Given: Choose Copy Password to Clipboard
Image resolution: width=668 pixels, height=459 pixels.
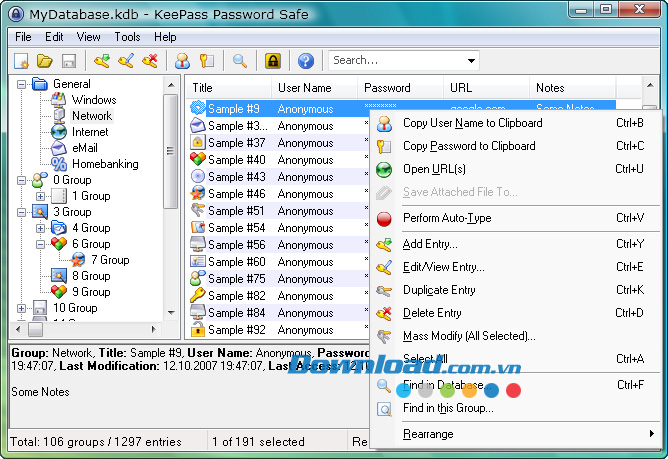Looking at the screenshot, I should (515, 146).
